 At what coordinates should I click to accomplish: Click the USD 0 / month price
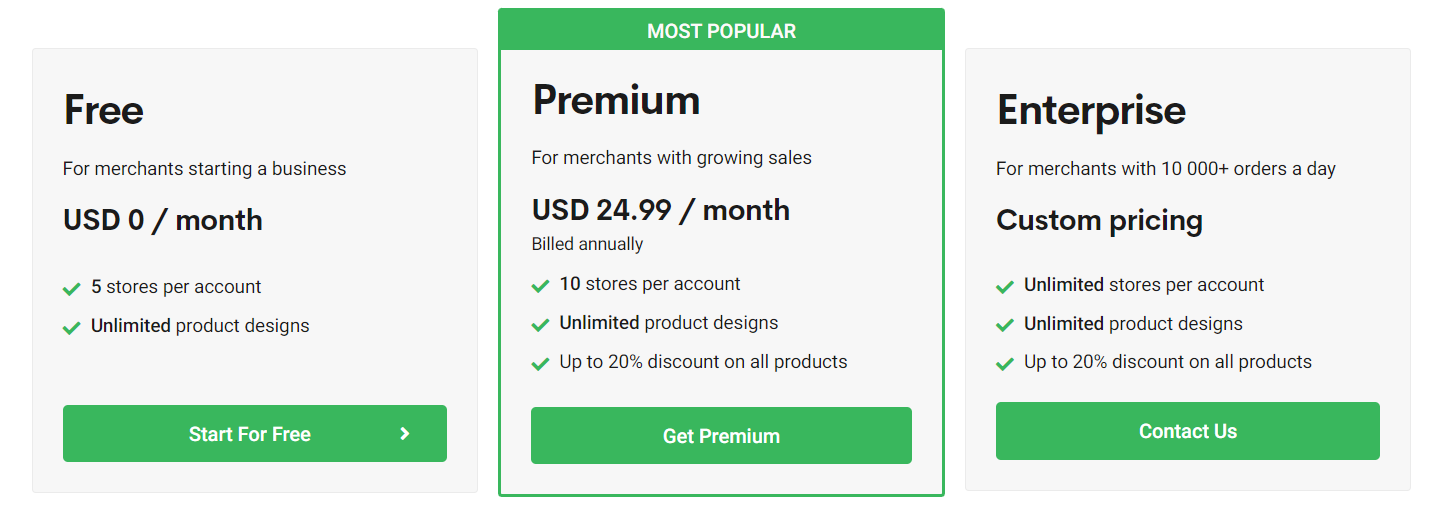tap(163, 220)
